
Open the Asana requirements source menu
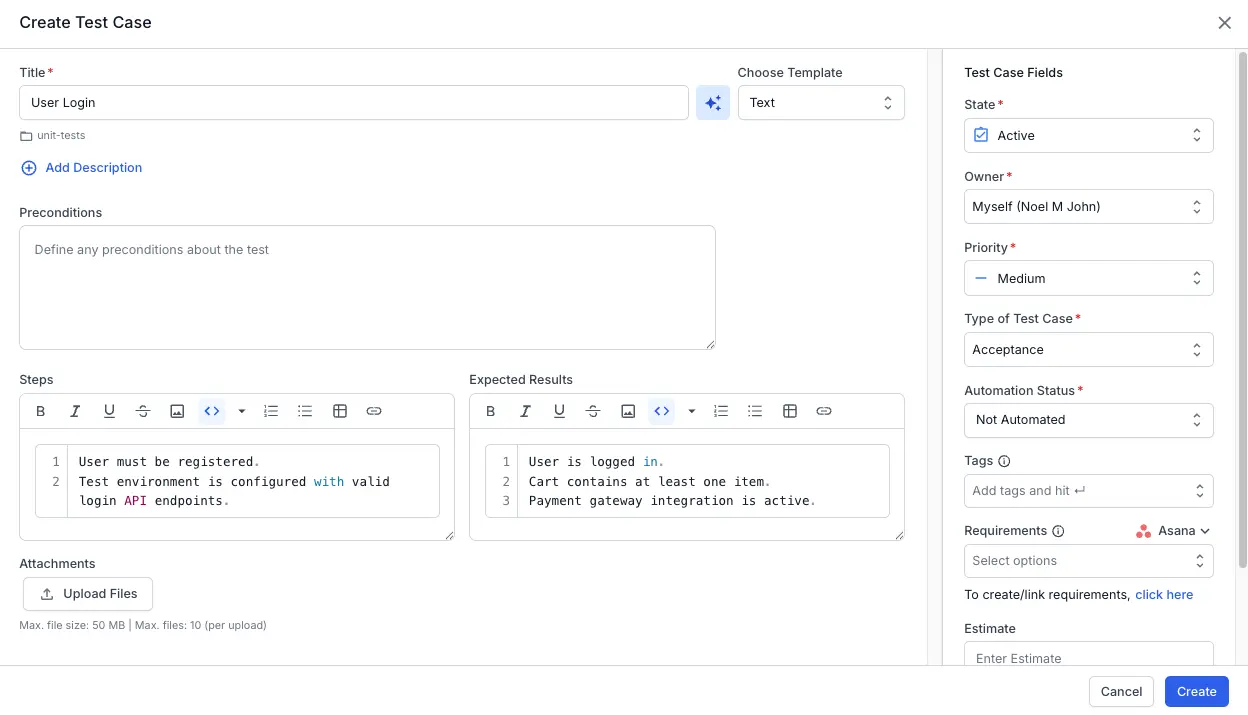pyautogui.click(x=1174, y=531)
